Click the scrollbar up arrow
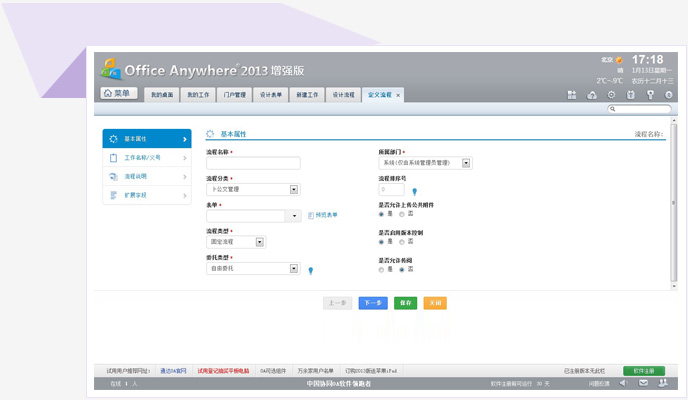The image size is (688, 400). pos(674,120)
